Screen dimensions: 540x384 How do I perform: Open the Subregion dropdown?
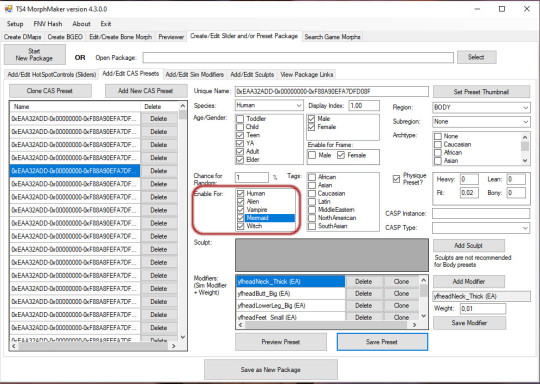[x=481, y=122]
